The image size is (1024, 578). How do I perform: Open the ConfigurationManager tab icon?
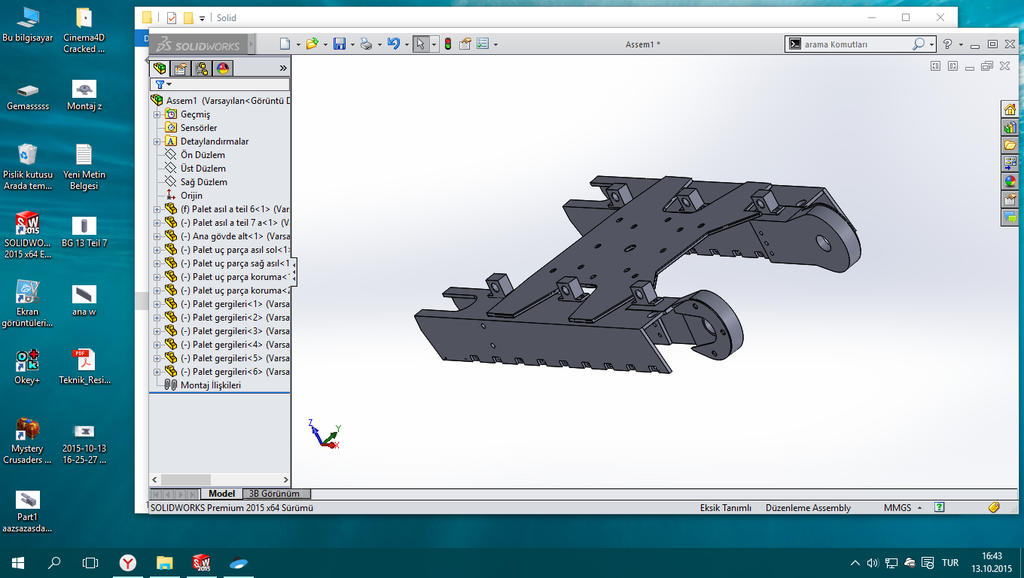pos(201,68)
